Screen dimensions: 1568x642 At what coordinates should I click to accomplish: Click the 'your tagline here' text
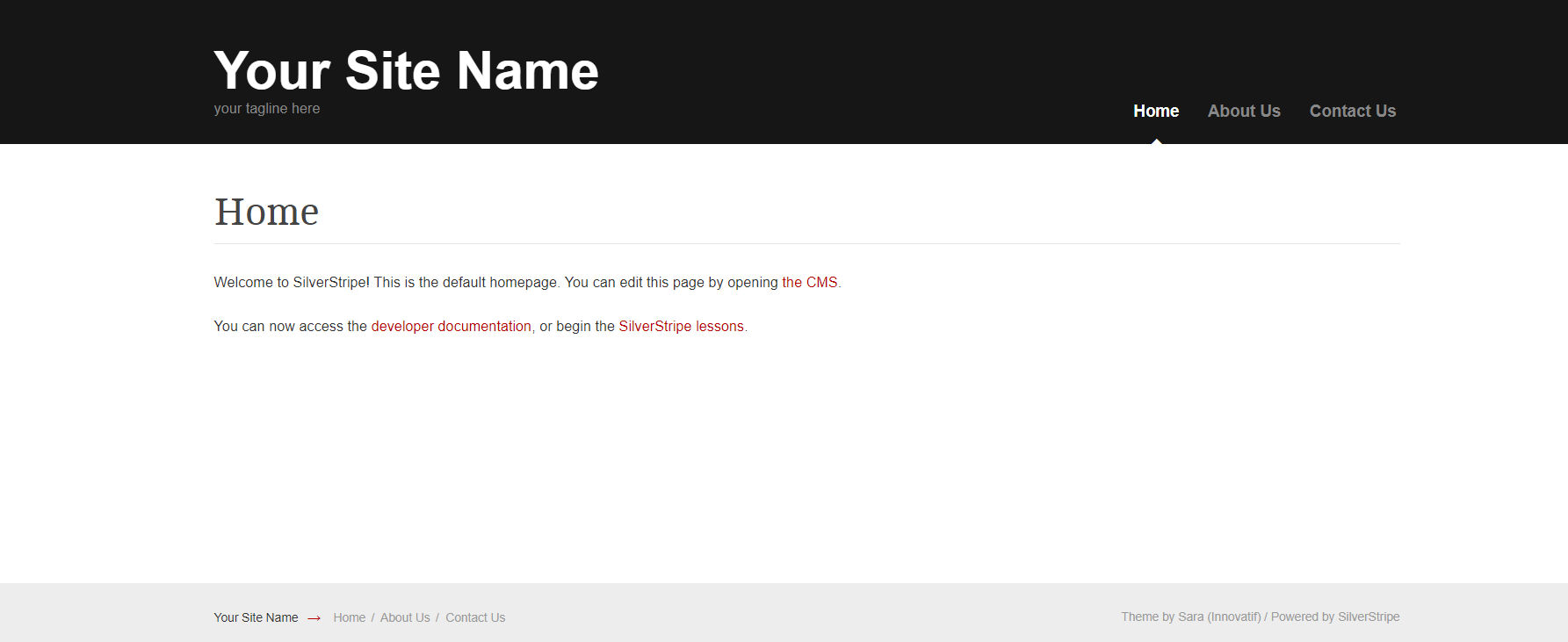point(267,109)
